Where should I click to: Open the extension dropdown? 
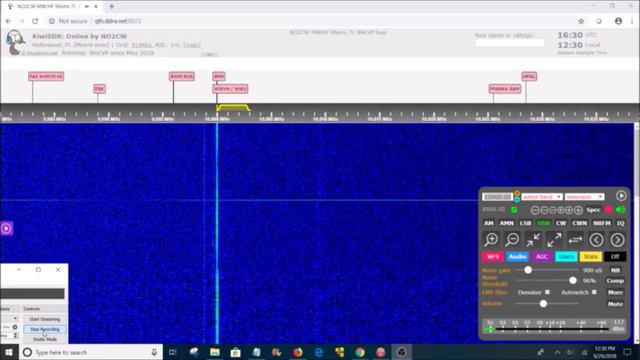coord(584,197)
